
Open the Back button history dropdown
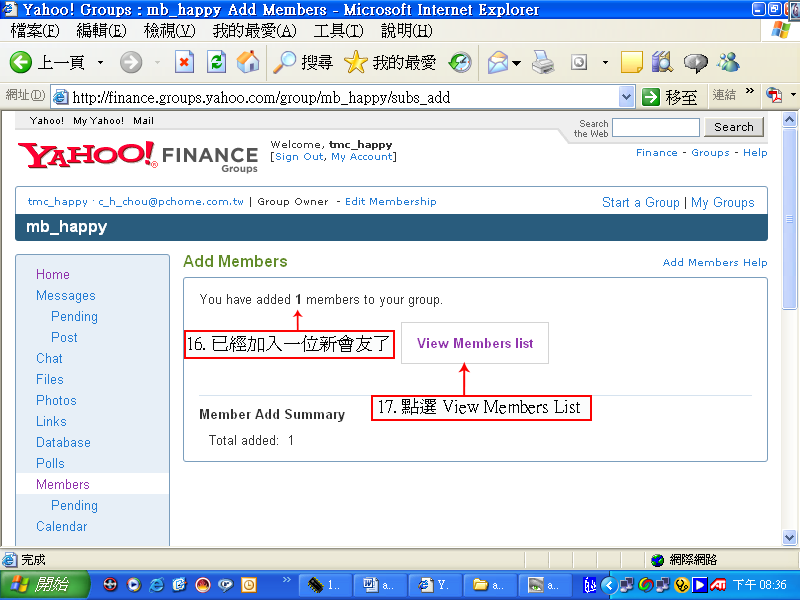[x=100, y=63]
